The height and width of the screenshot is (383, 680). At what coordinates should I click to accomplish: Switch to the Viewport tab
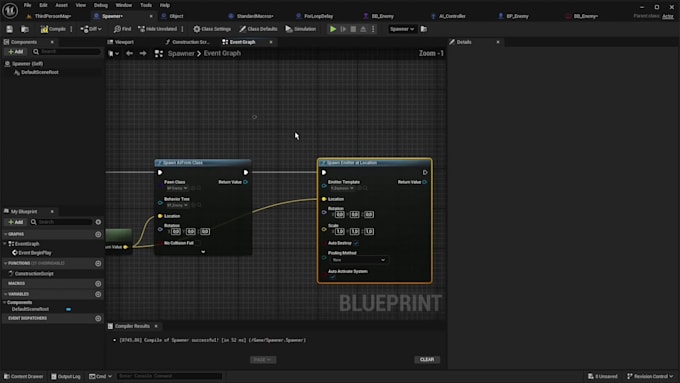point(124,42)
